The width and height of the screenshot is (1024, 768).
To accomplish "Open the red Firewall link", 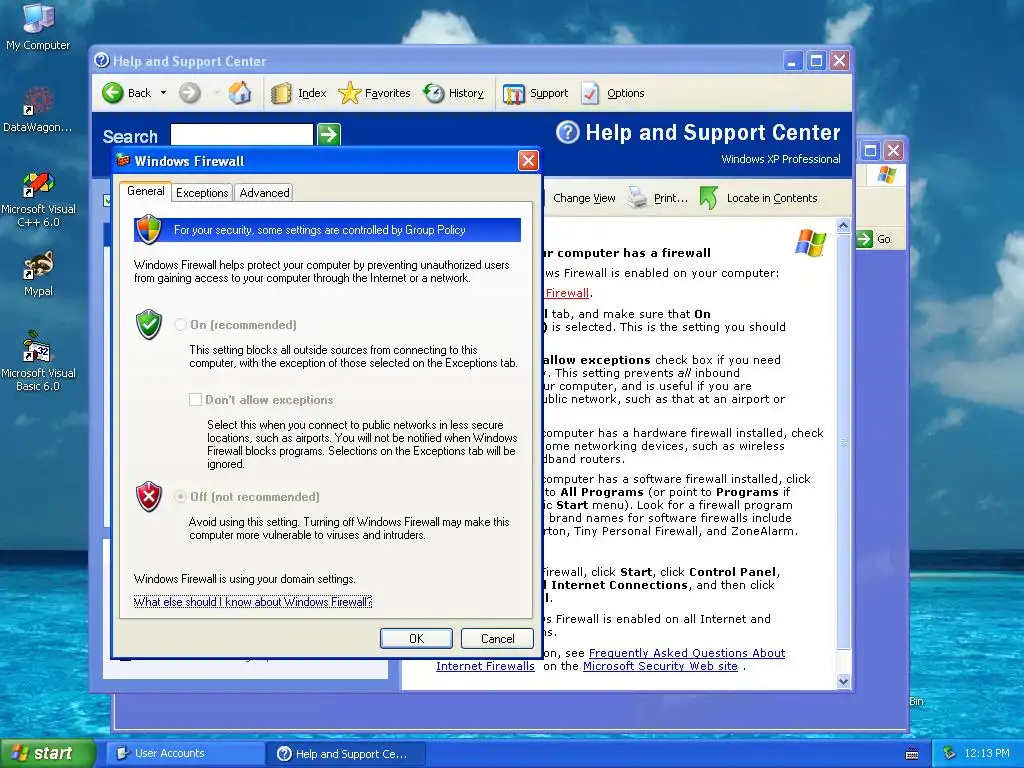I will point(567,293).
